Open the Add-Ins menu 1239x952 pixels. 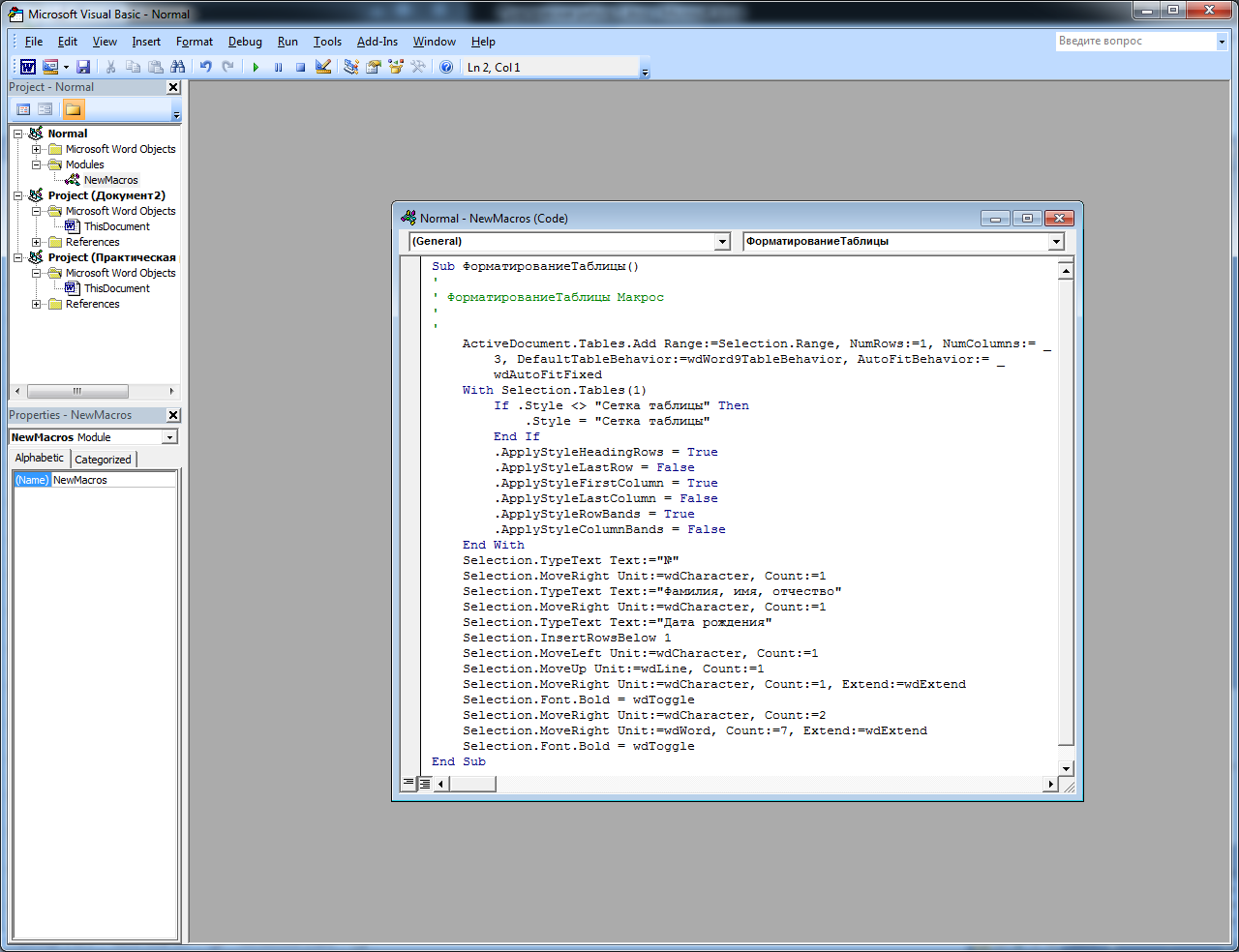(x=378, y=42)
